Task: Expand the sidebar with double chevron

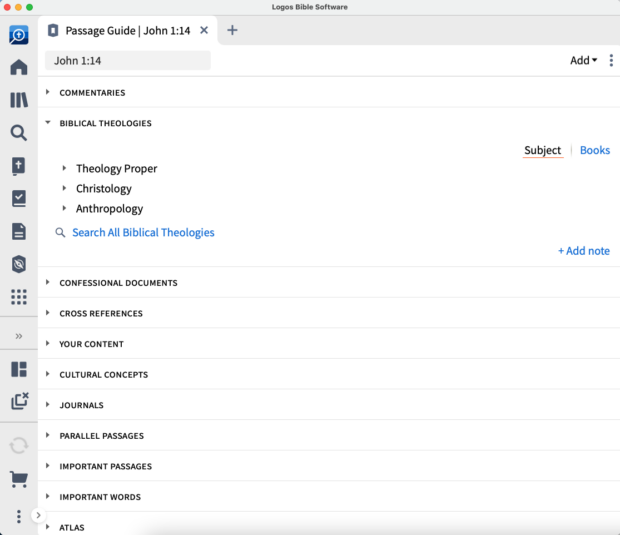Action: [x=19, y=336]
